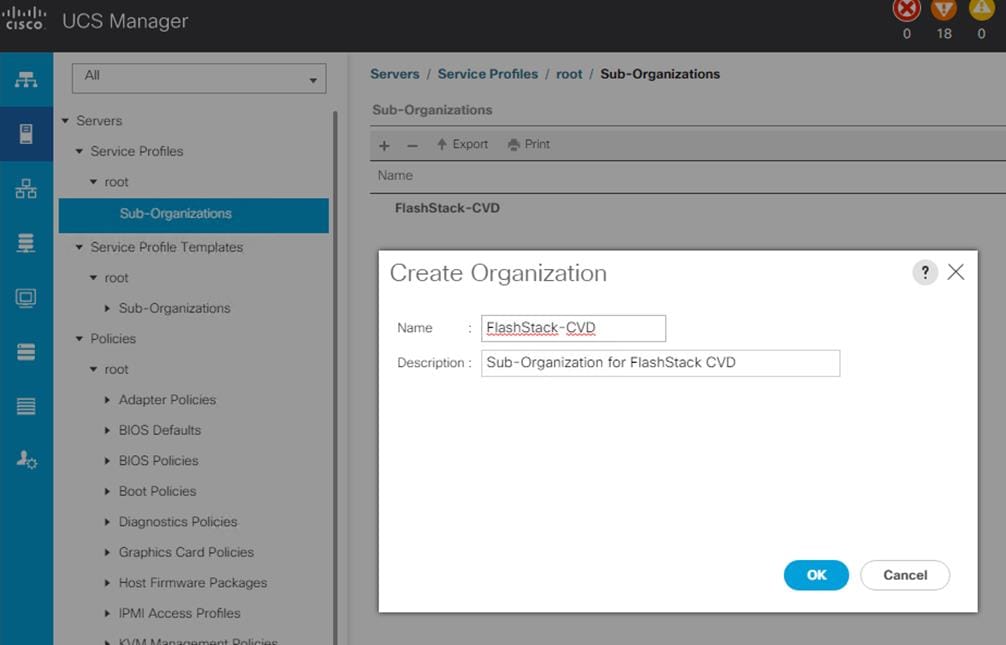Expand the BIOS Policies node
The width and height of the screenshot is (1006, 645).
(107, 461)
